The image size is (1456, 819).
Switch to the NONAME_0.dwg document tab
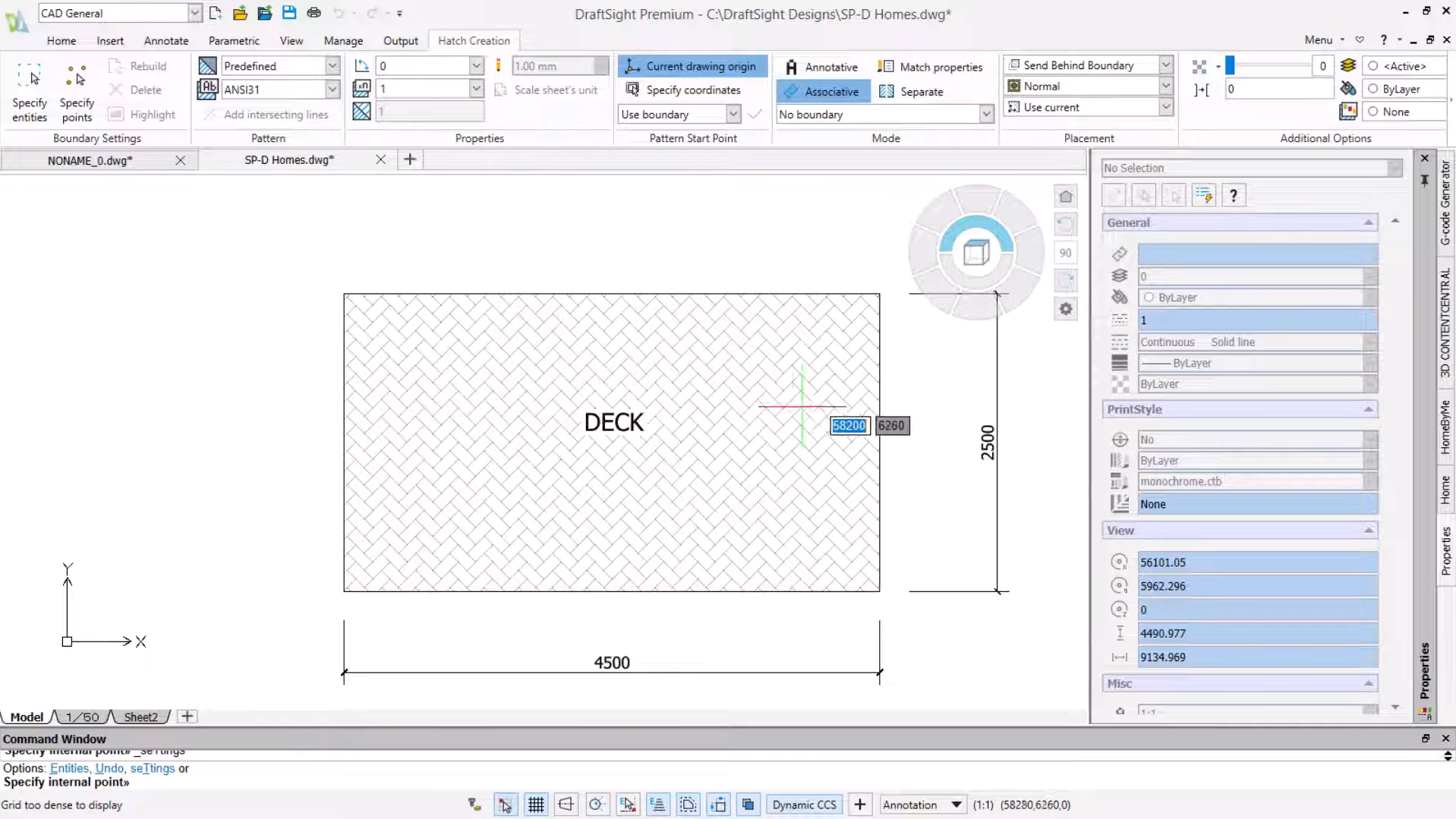90,160
